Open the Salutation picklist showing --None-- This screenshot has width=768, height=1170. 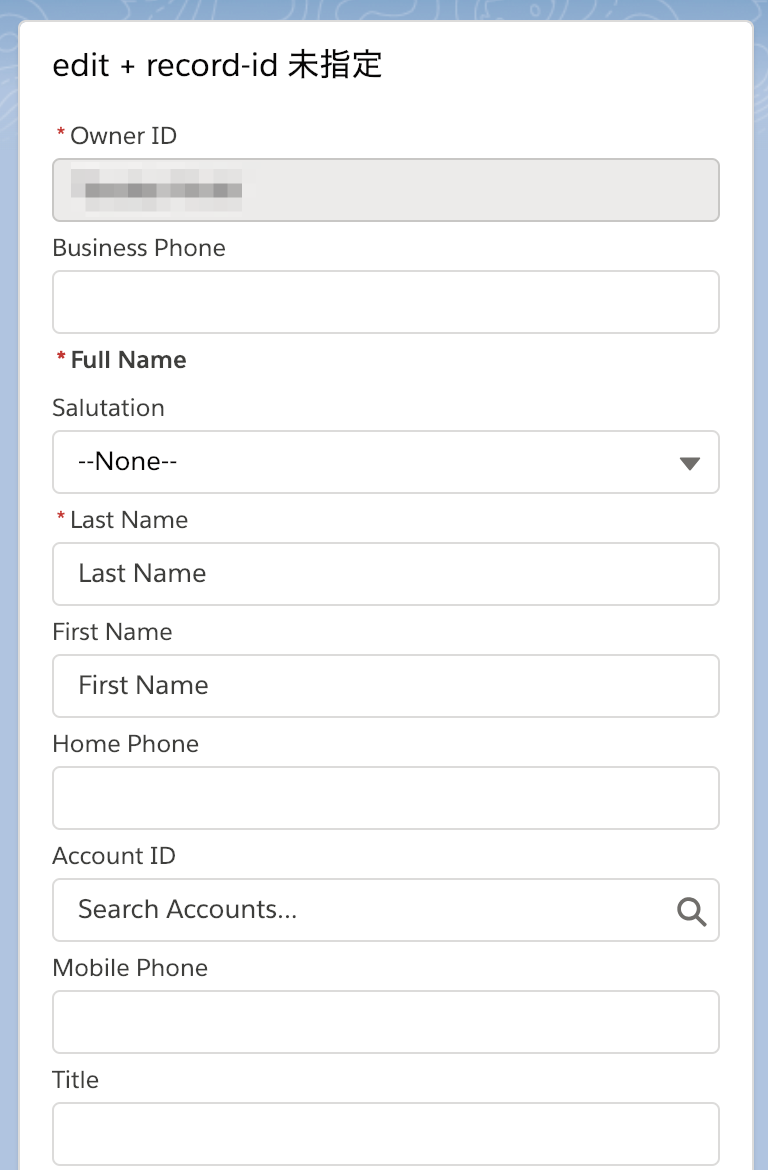click(x=385, y=462)
